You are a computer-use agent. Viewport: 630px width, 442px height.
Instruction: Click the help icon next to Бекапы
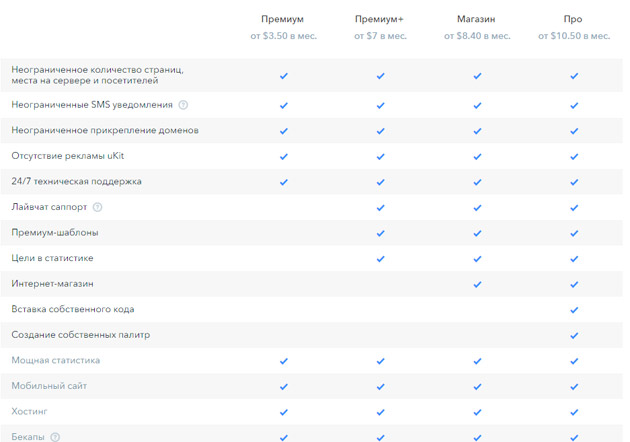[55, 437]
